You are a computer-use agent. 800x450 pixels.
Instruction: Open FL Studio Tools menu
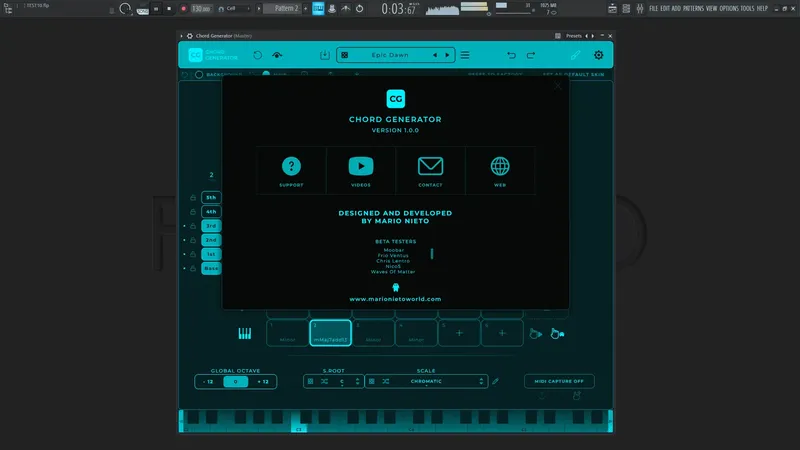747,9
